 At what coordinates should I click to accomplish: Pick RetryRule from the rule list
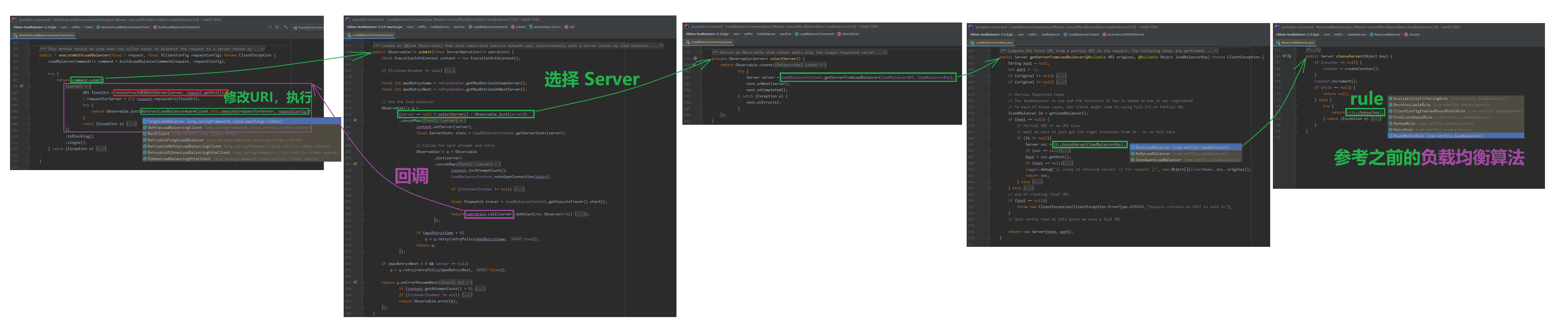coord(1455,130)
